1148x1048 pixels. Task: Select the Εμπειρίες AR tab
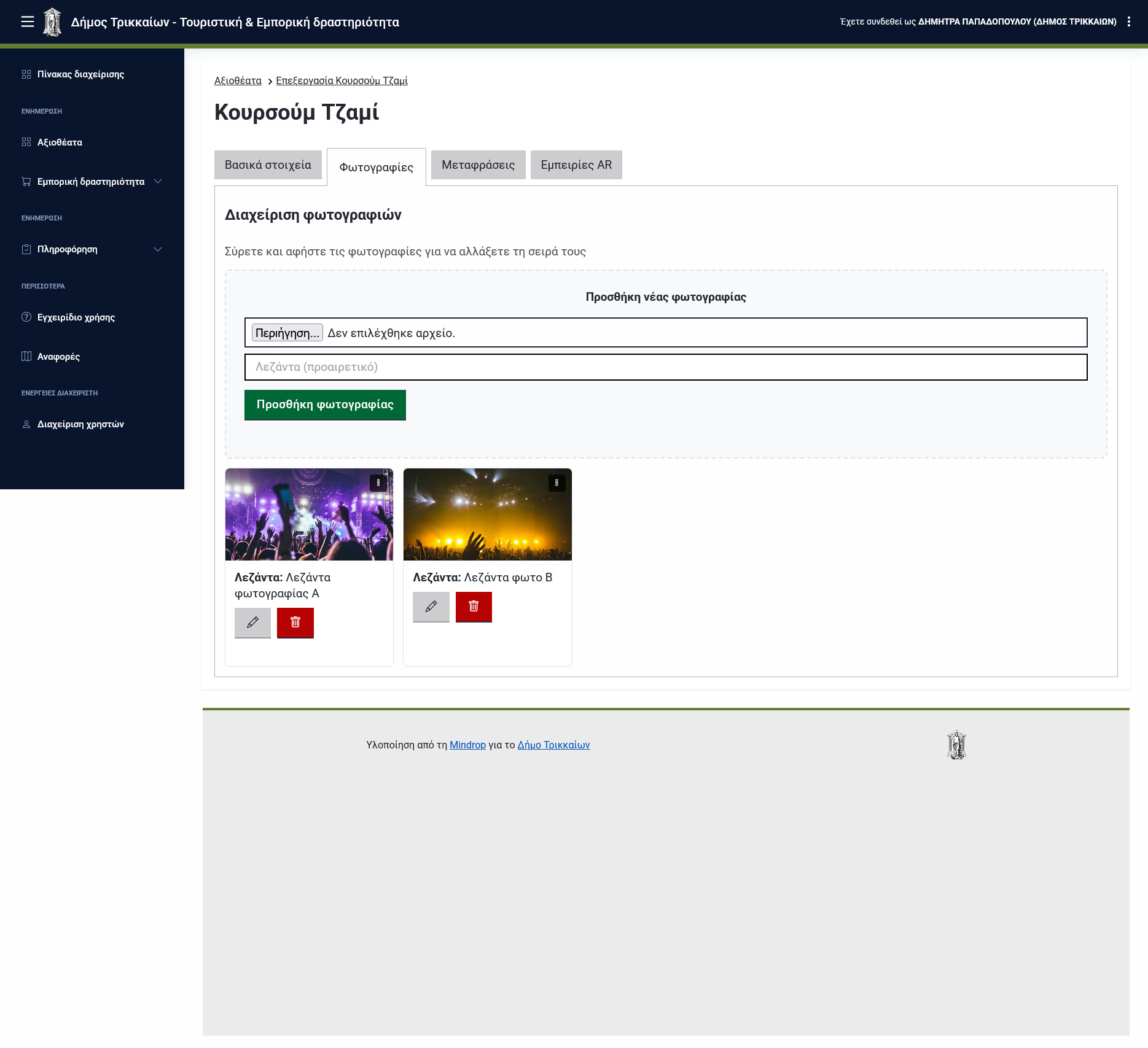pyautogui.click(x=576, y=165)
